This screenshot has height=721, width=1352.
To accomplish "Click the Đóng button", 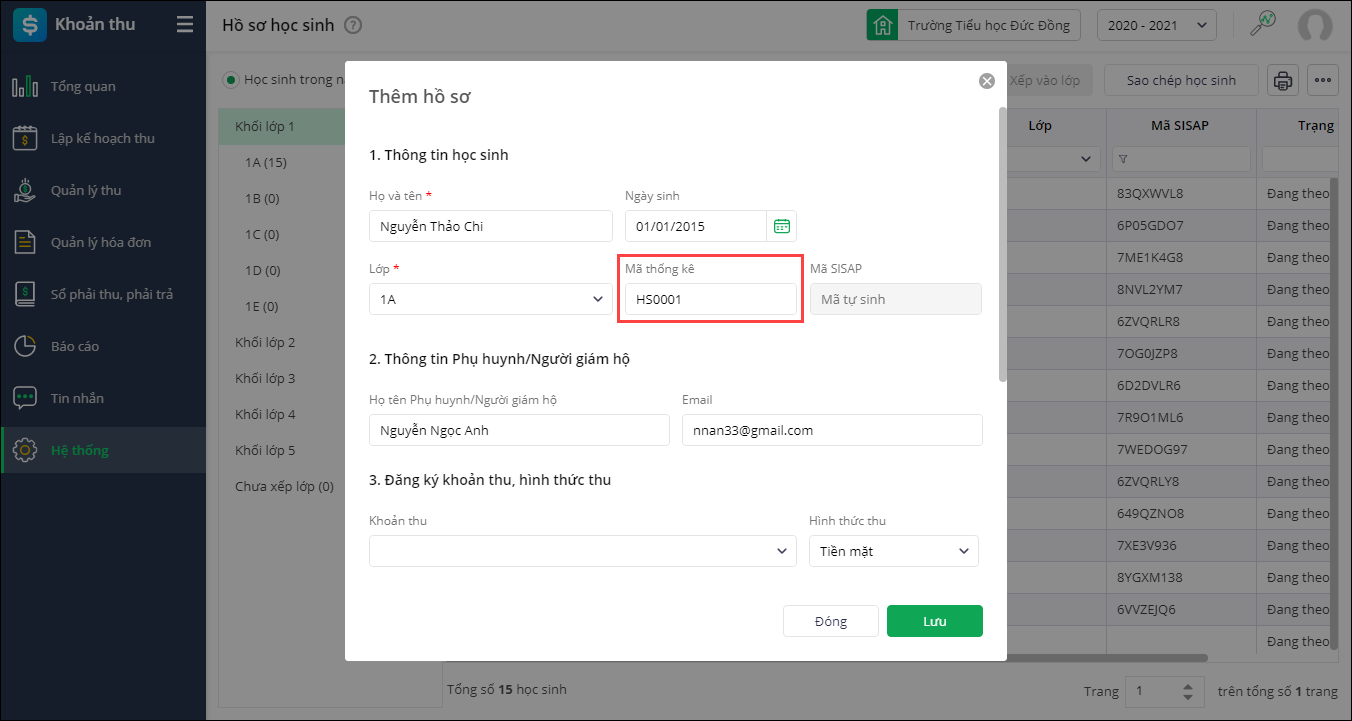I will [830, 621].
